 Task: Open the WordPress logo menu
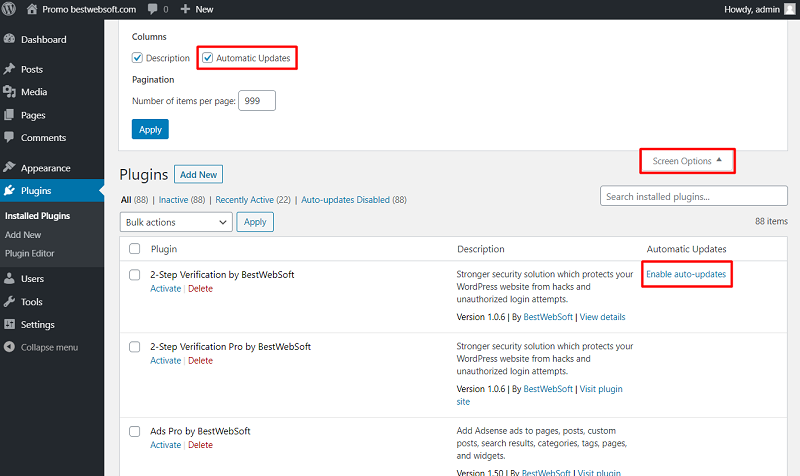click(9, 9)
